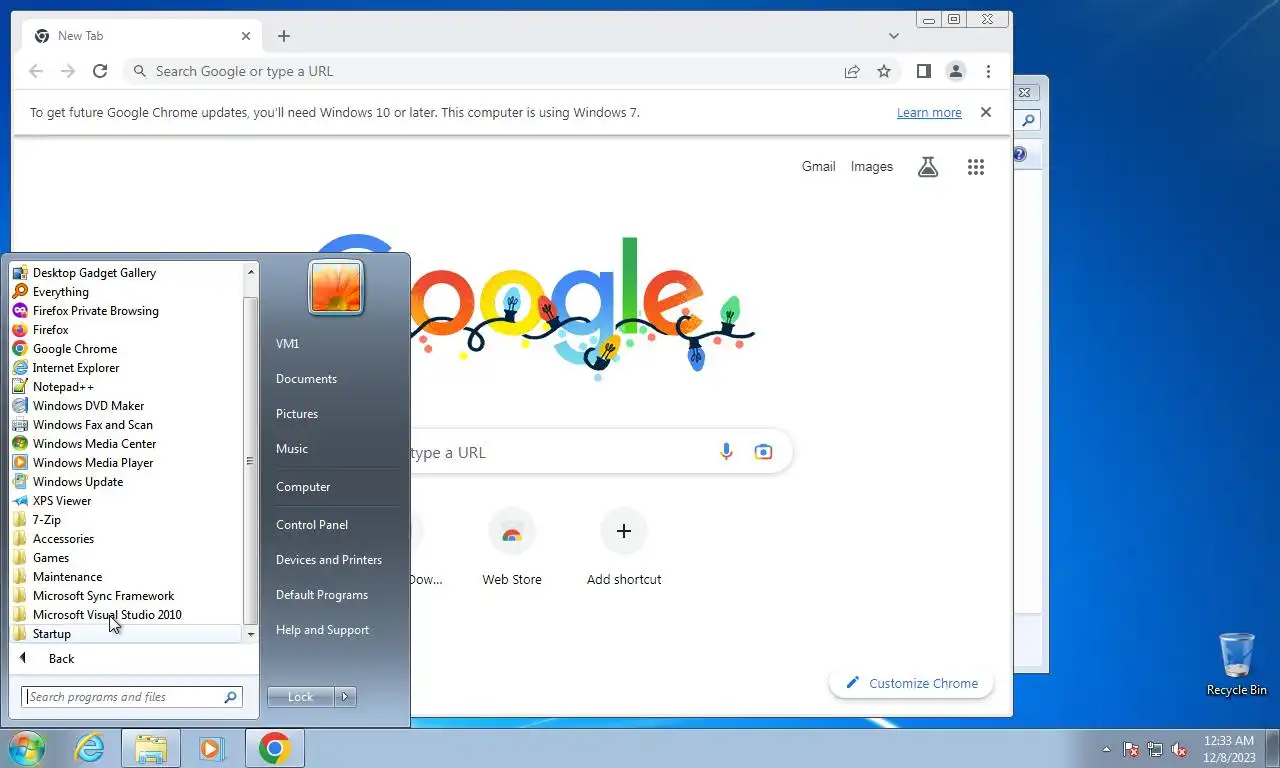Open Google Images link
Viewport: 1280px width, 768px height.
(x=872, y=167)
